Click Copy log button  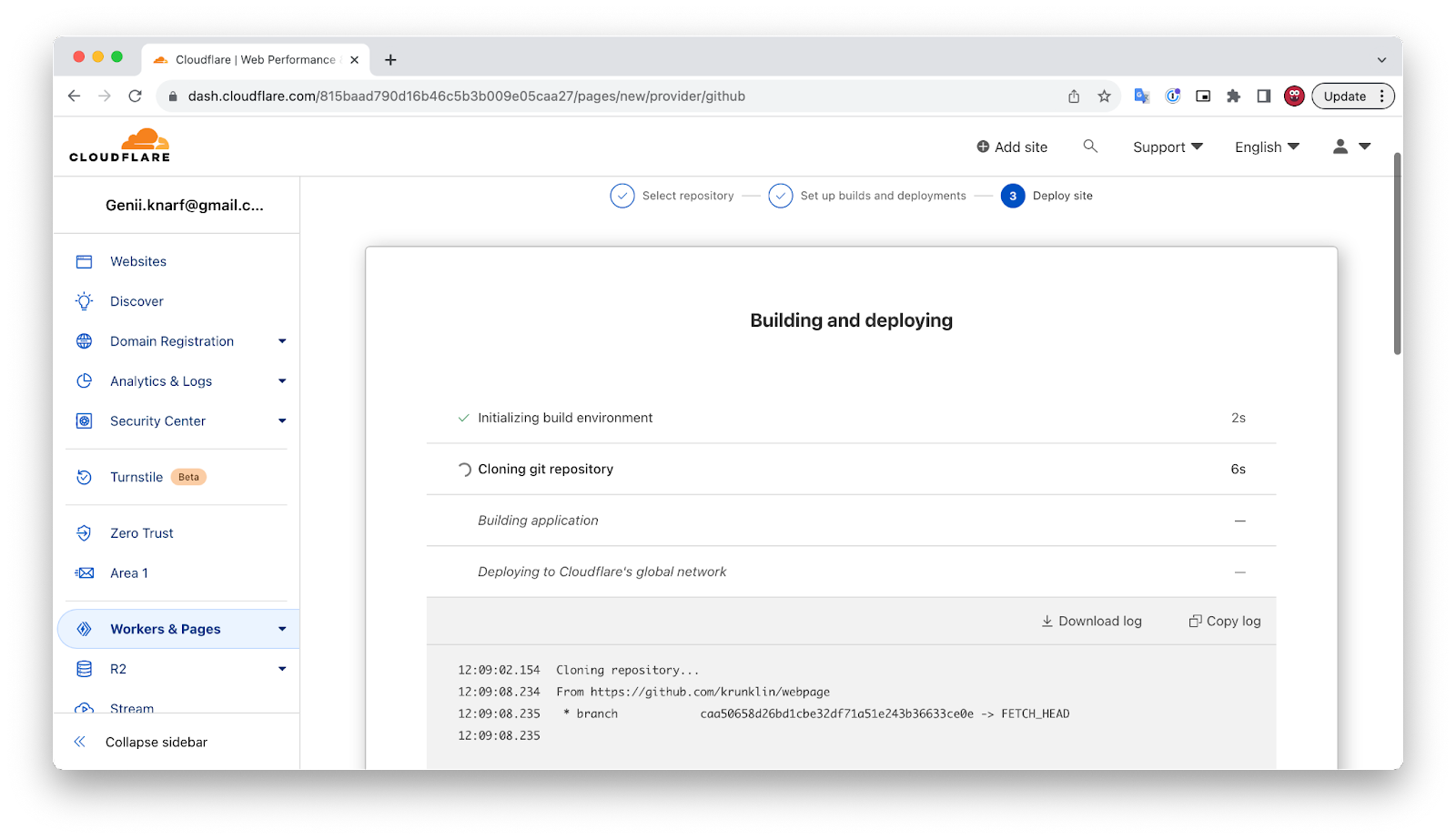click(1225, 622)
